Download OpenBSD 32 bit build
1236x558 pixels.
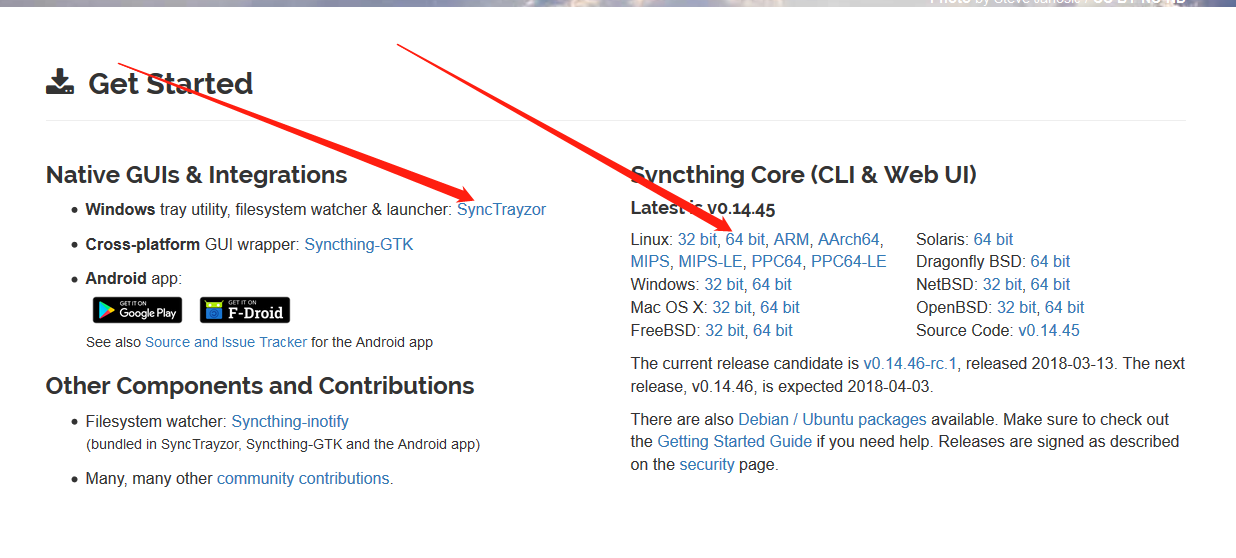point(1017,308)
